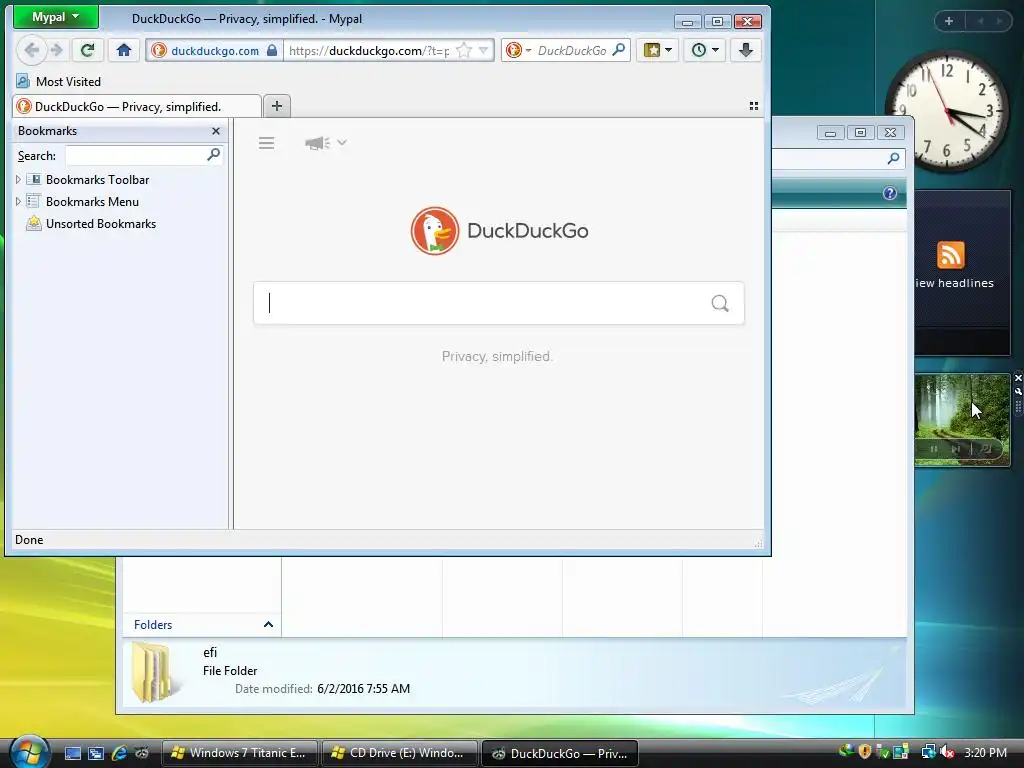The height and width of the screenshot is (768, 1024).
Task: Click the Windows Sidebar clock gadget
Action: [x=947, y=112]
